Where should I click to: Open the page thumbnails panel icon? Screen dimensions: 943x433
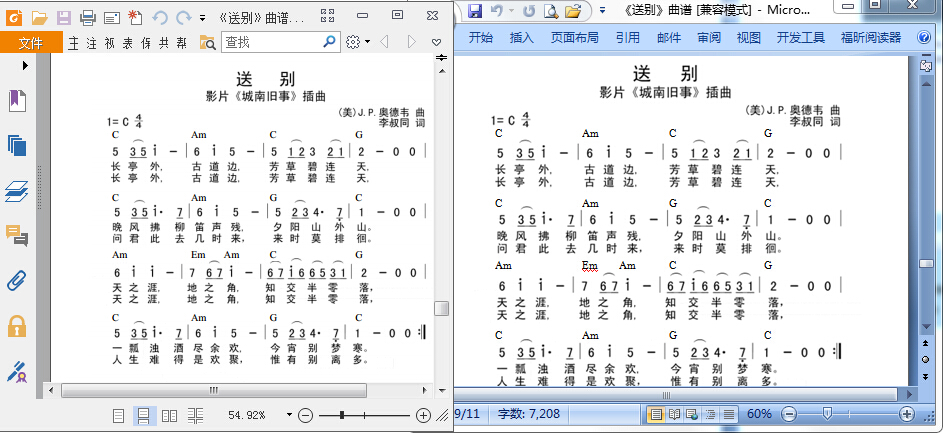click(x=17, y=146)
